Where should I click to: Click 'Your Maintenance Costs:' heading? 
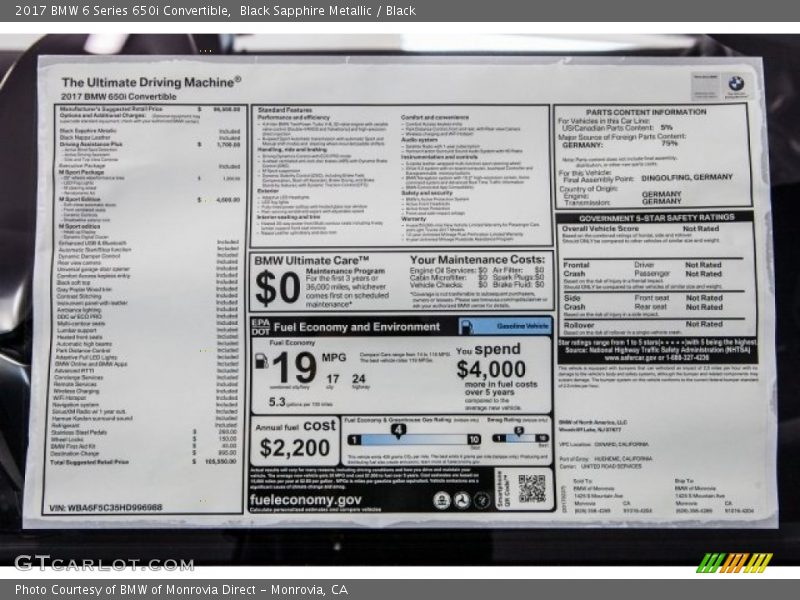click(x=478, y=260)
